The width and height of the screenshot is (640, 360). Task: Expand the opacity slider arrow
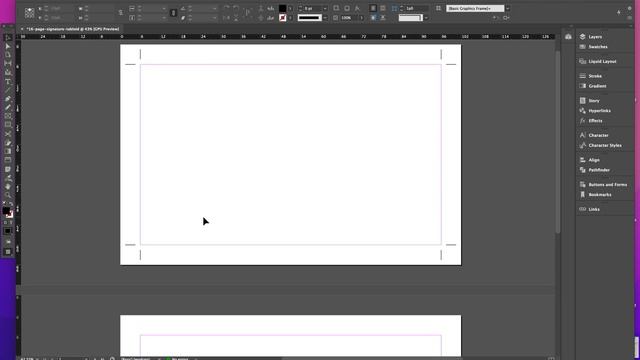pos(362,18)
